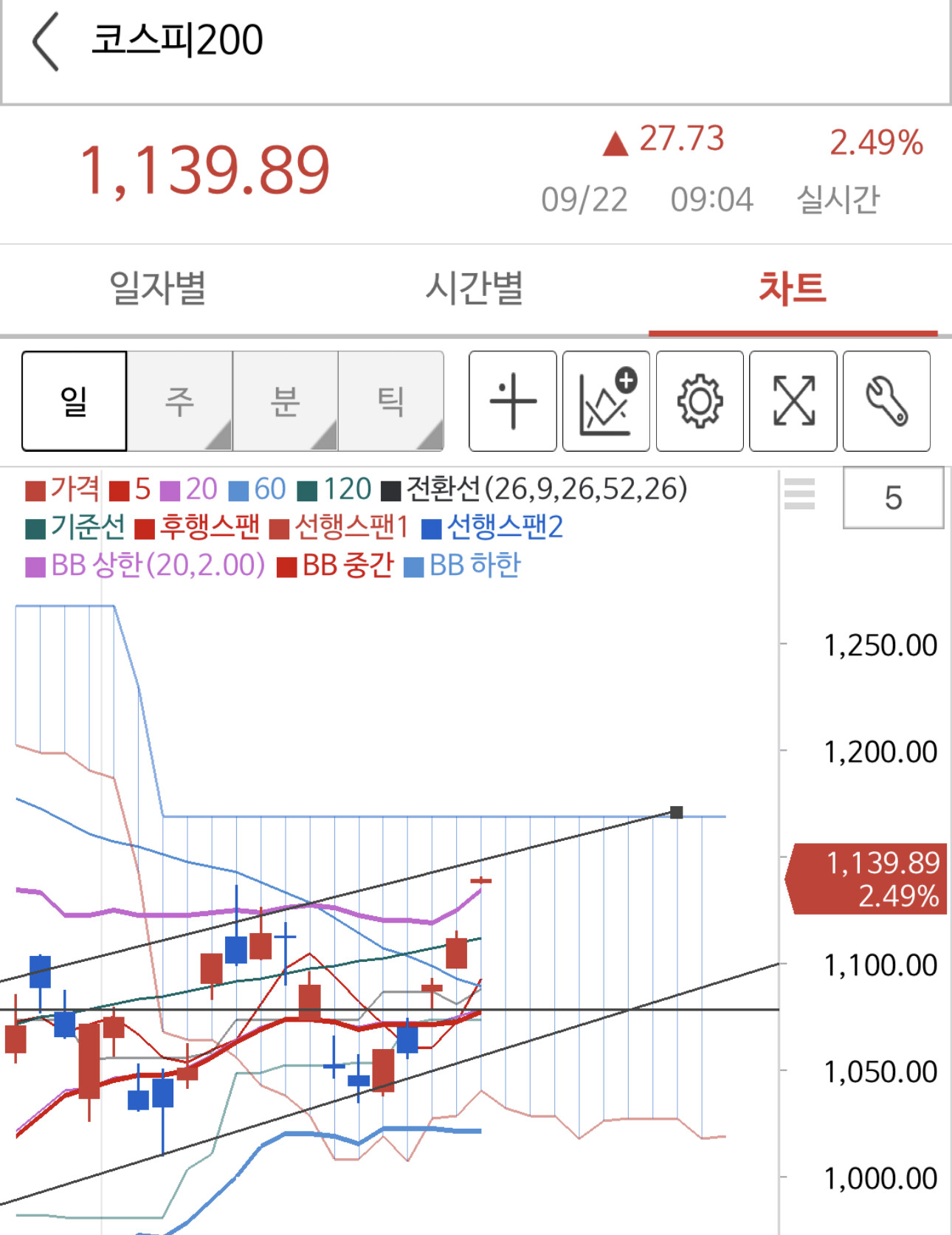Activate the crosshair tool icon
The width and height of the screenshot is (952, 1235).
(x=513, y=401)
